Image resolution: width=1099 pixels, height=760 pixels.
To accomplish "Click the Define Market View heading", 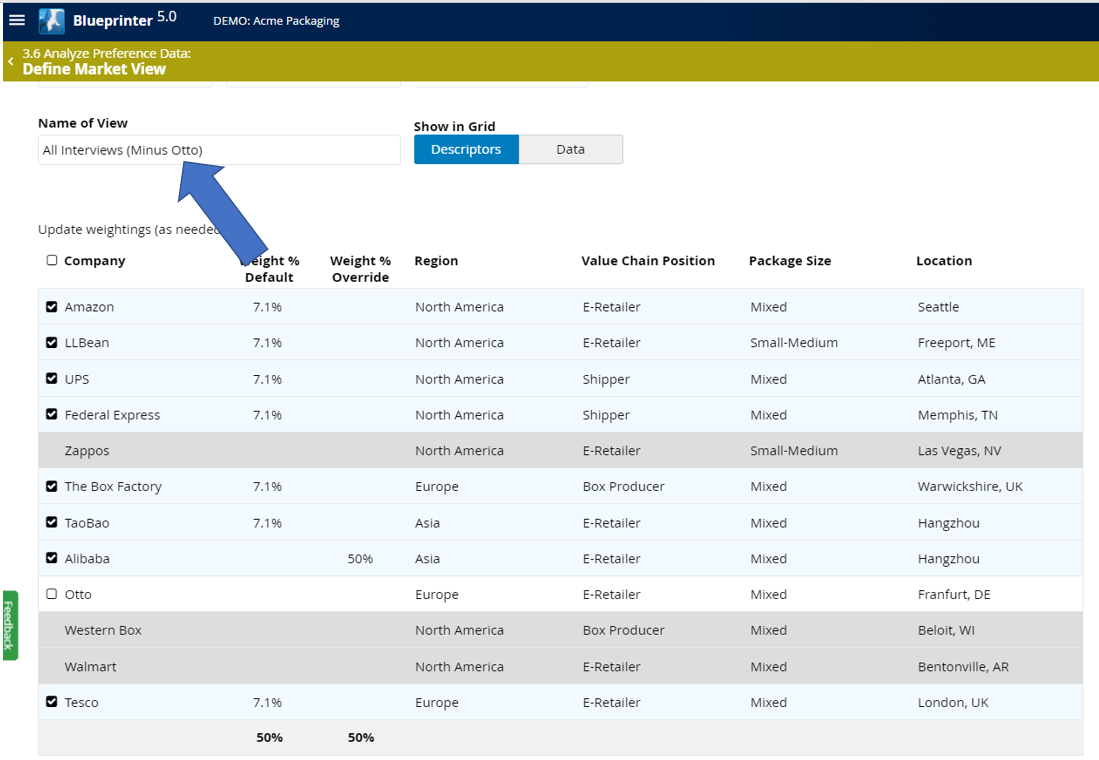I will tap(94, 69).
